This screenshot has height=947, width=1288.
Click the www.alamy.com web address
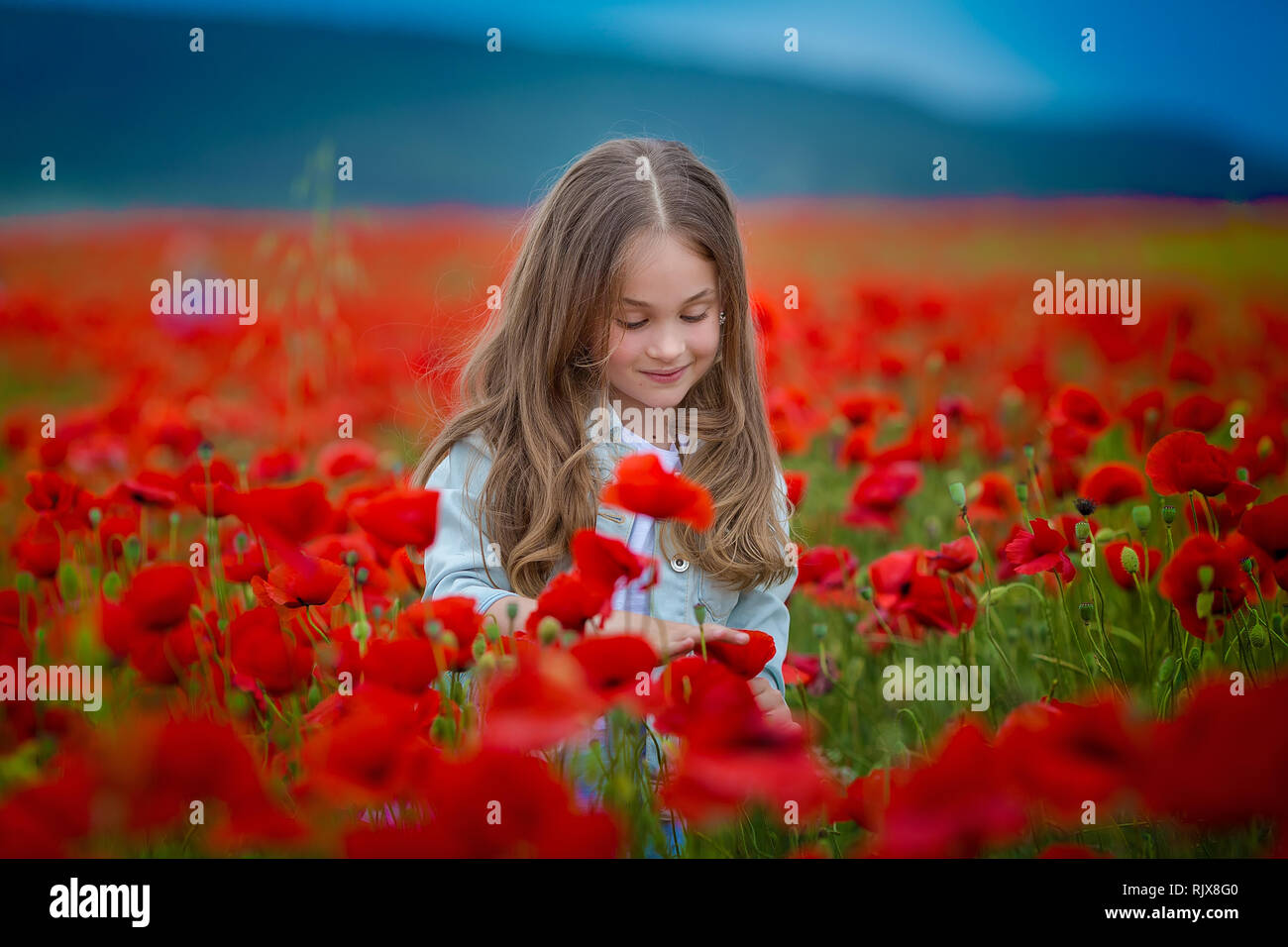[1167, 916]
